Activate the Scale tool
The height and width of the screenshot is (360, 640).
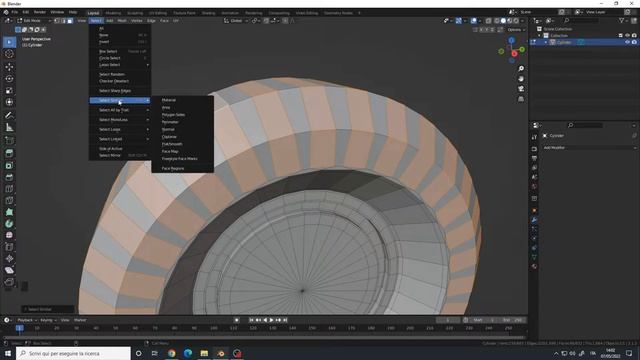(9, 90)
